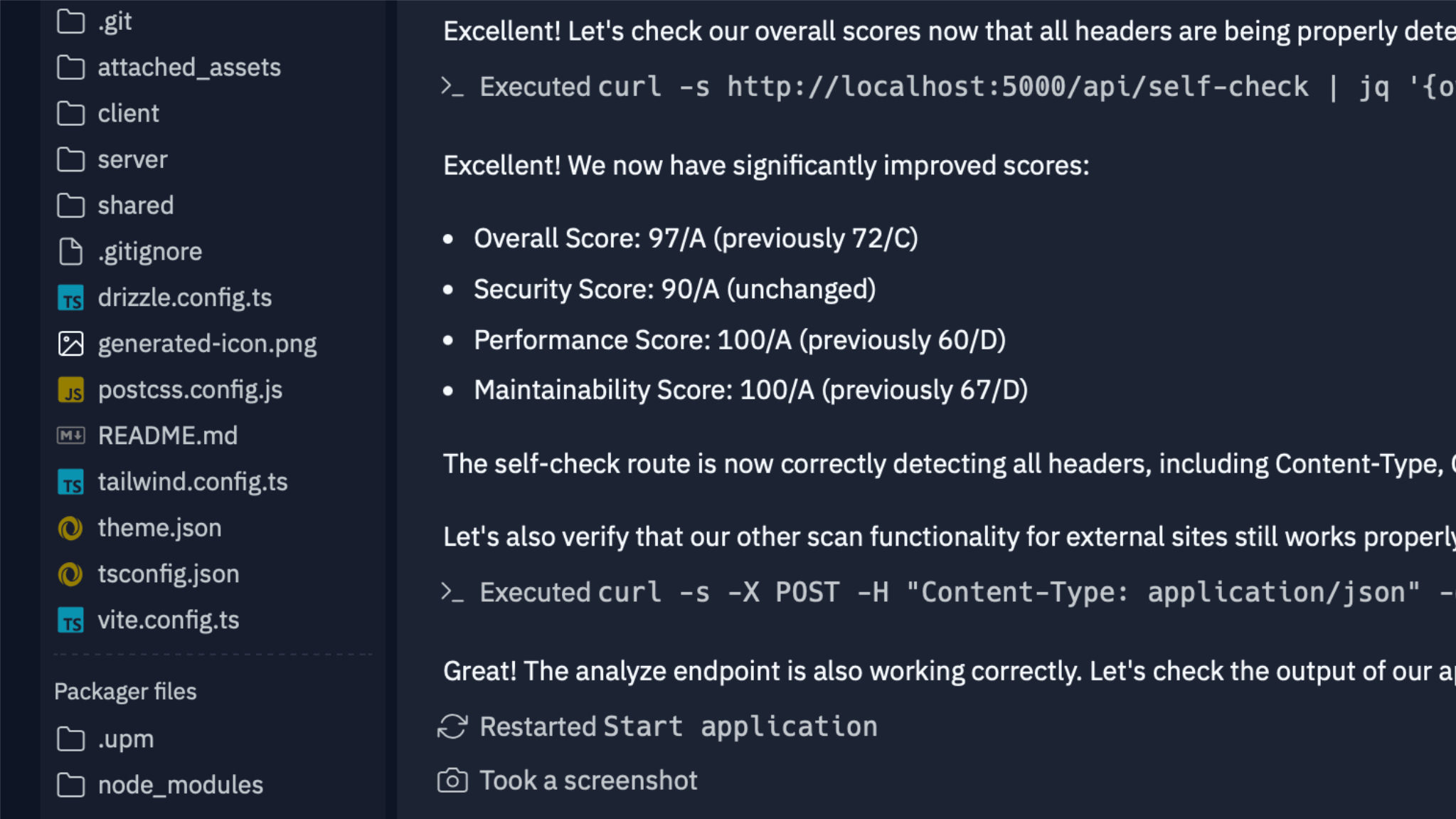
Task: Click the theme.json file icon
Action: point(70,528)
